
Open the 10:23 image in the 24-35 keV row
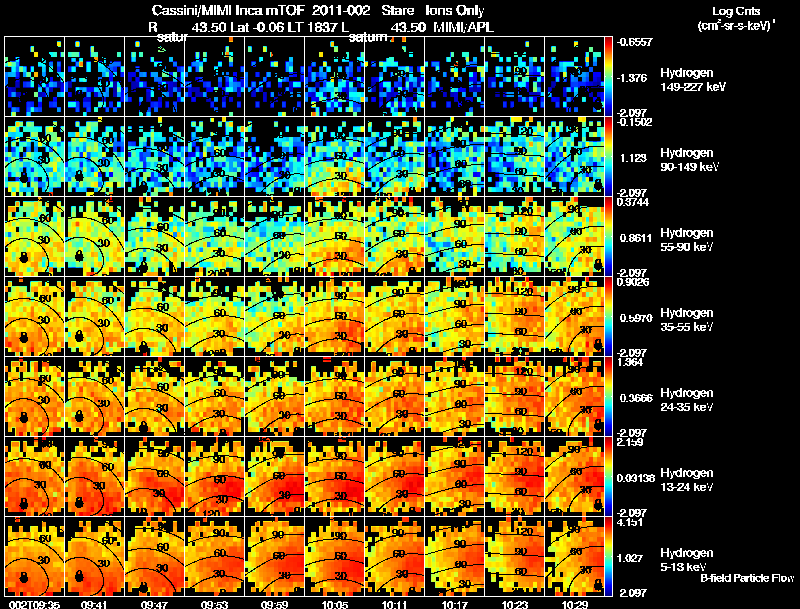(x=515, y=396)
